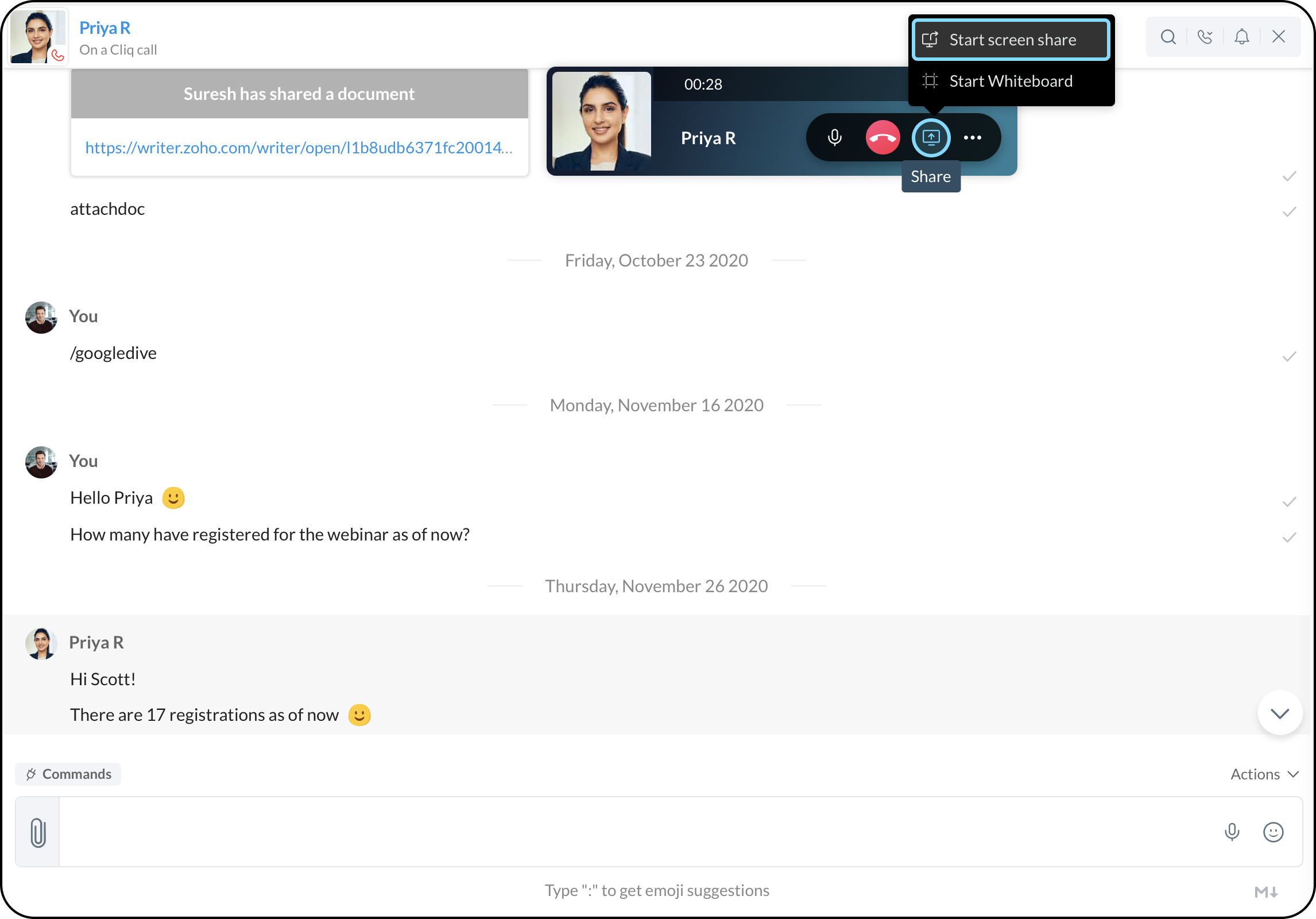Click the Share screen icon in call bar

931,137
